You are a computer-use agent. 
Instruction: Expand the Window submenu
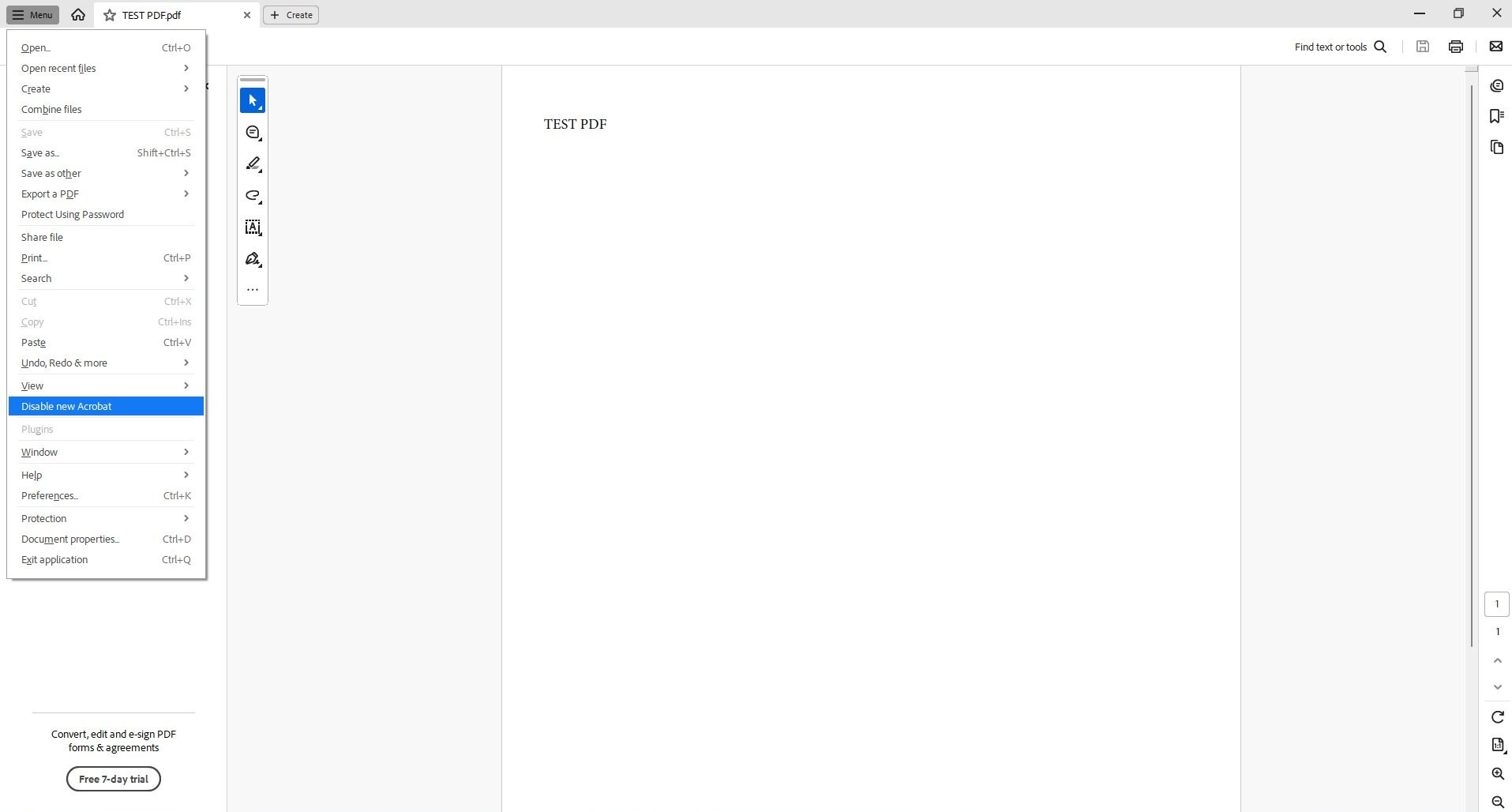[106, 452]
